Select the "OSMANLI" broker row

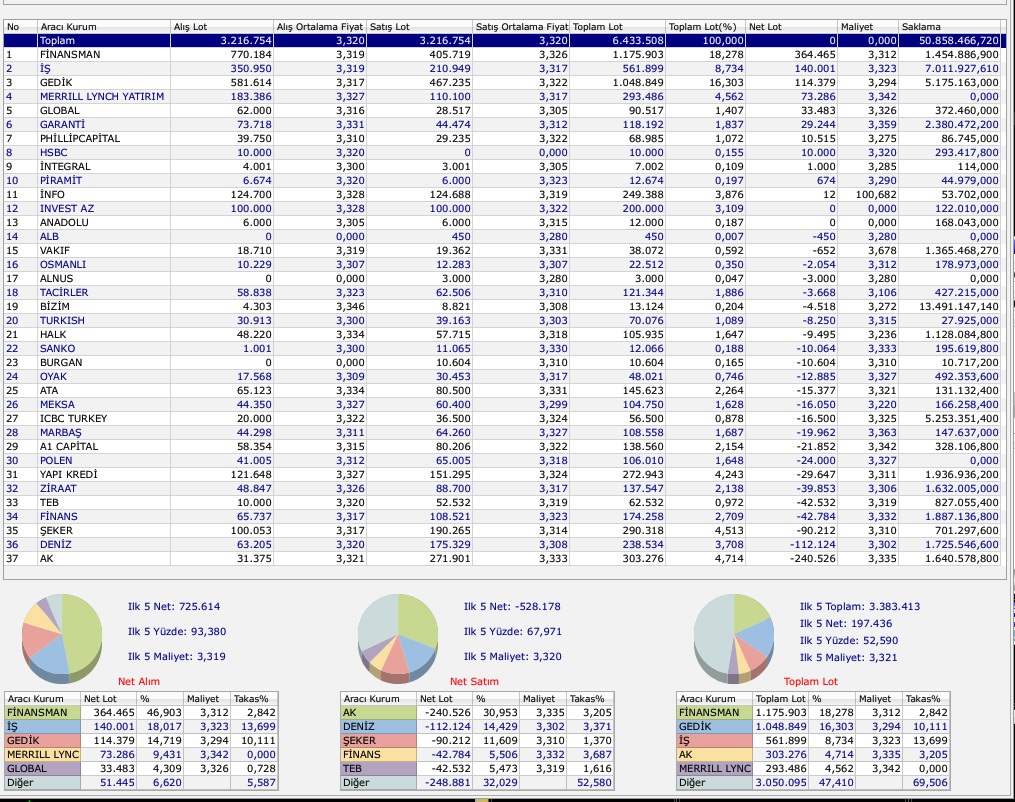coord(502,265)
